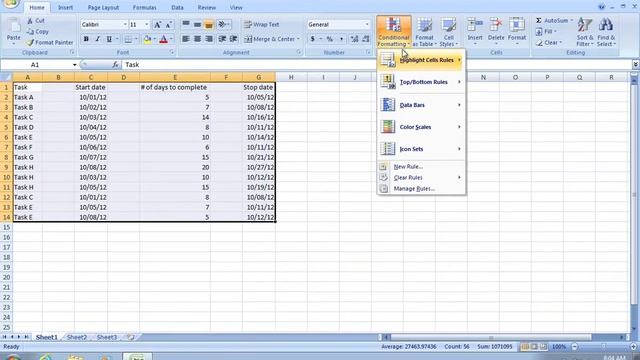Toggle Bottom Align vertical alignment
Screen dimensions: 640x360
coord(209,24)
